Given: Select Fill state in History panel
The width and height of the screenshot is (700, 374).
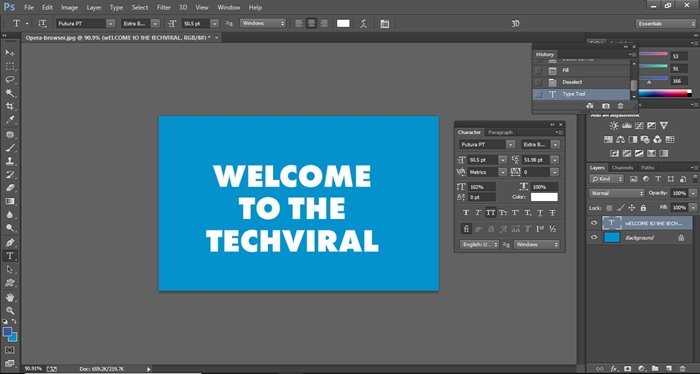Looking at the screenshot, I should click(581, 71).
